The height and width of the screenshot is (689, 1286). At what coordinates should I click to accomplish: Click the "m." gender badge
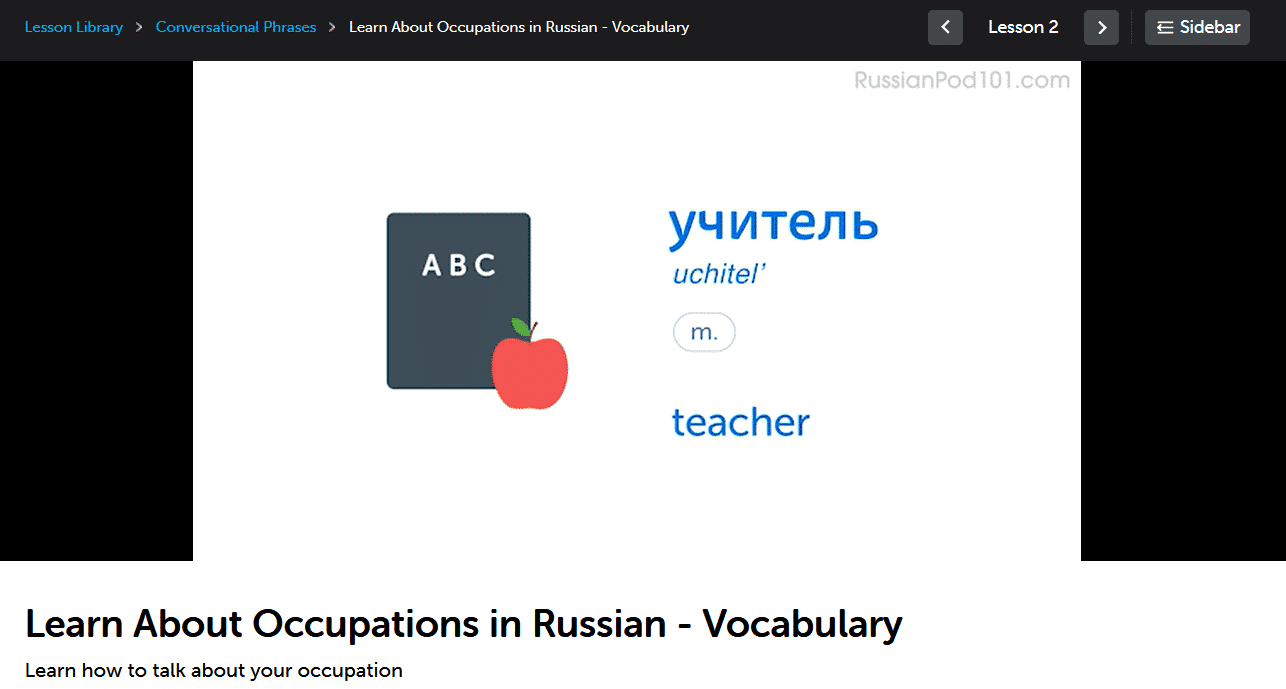704,333
